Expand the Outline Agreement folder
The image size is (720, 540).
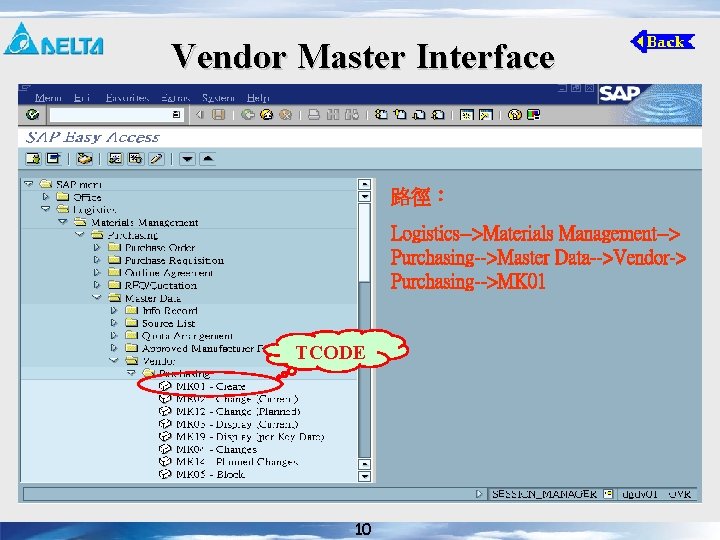[x=96, y=272]
